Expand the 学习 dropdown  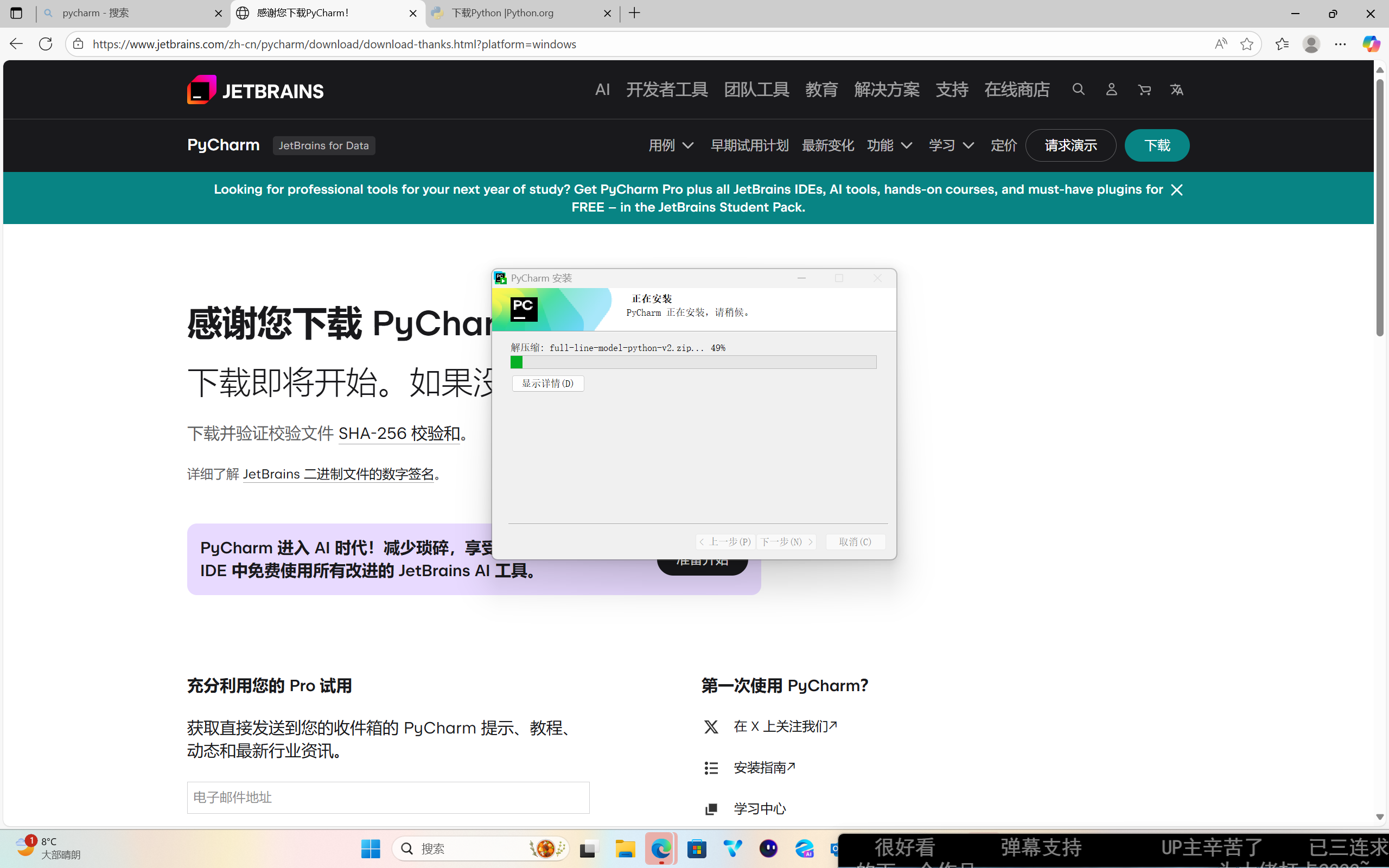pos(950,145)
